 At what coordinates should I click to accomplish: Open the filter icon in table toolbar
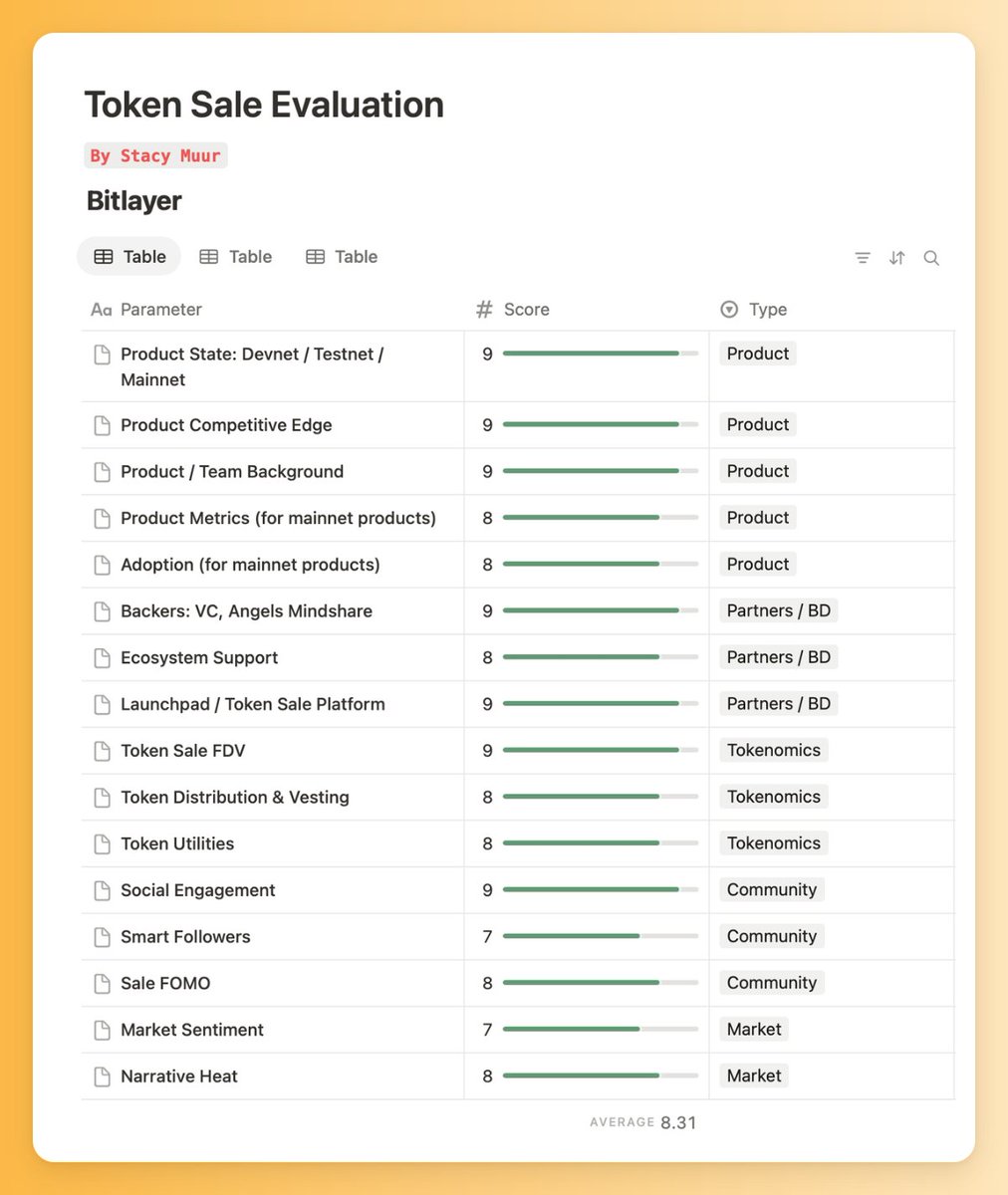point(863,258)
